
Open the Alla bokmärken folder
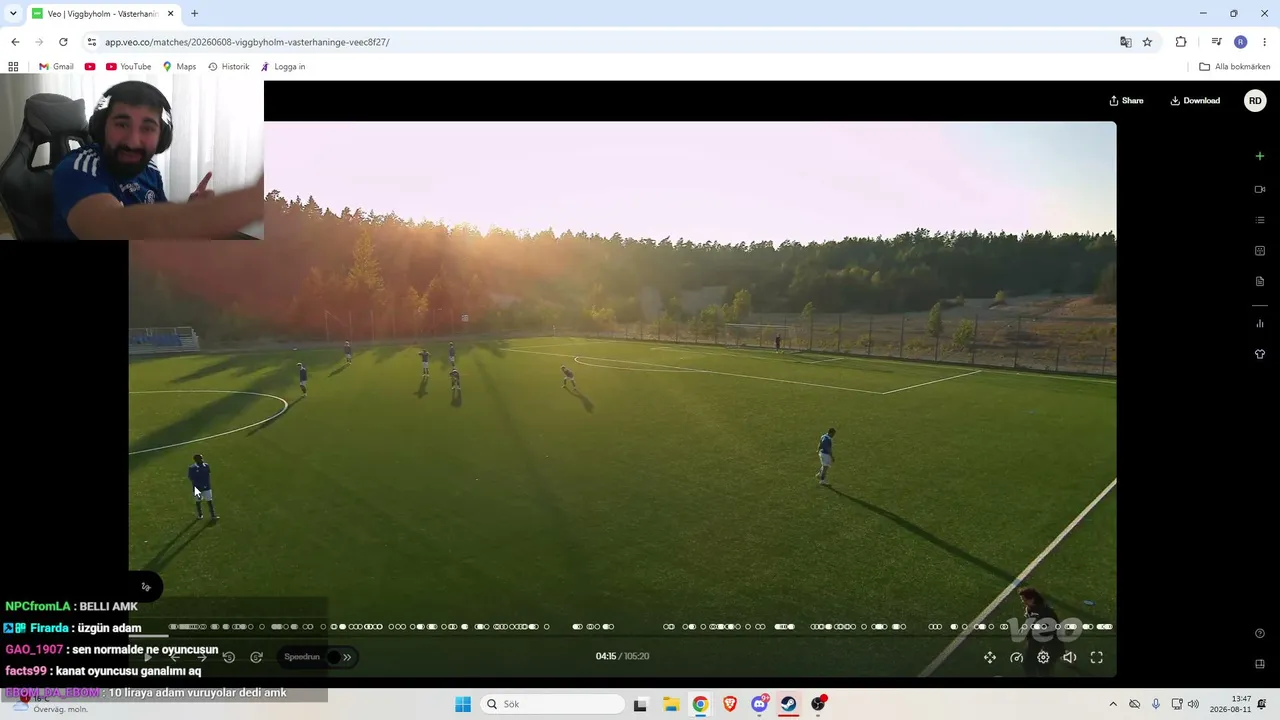pos(1235,67)
